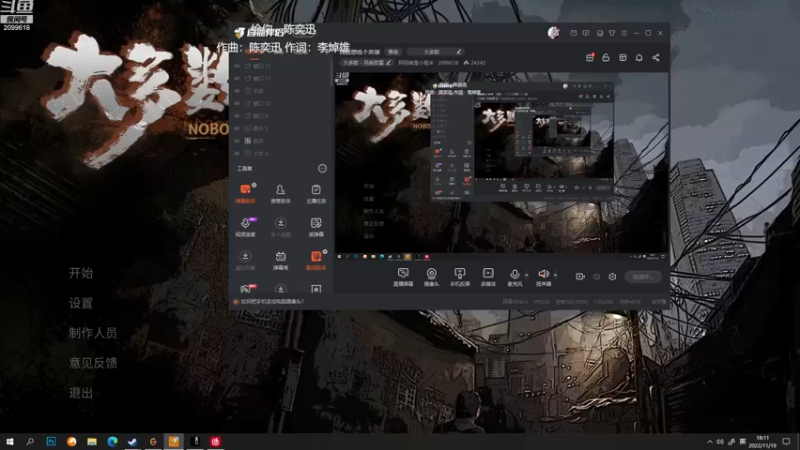Click the shirt skin icon in title bar
Image resolution: width=800 pixels, height=450 pixels.
click(x=612, y=33)
